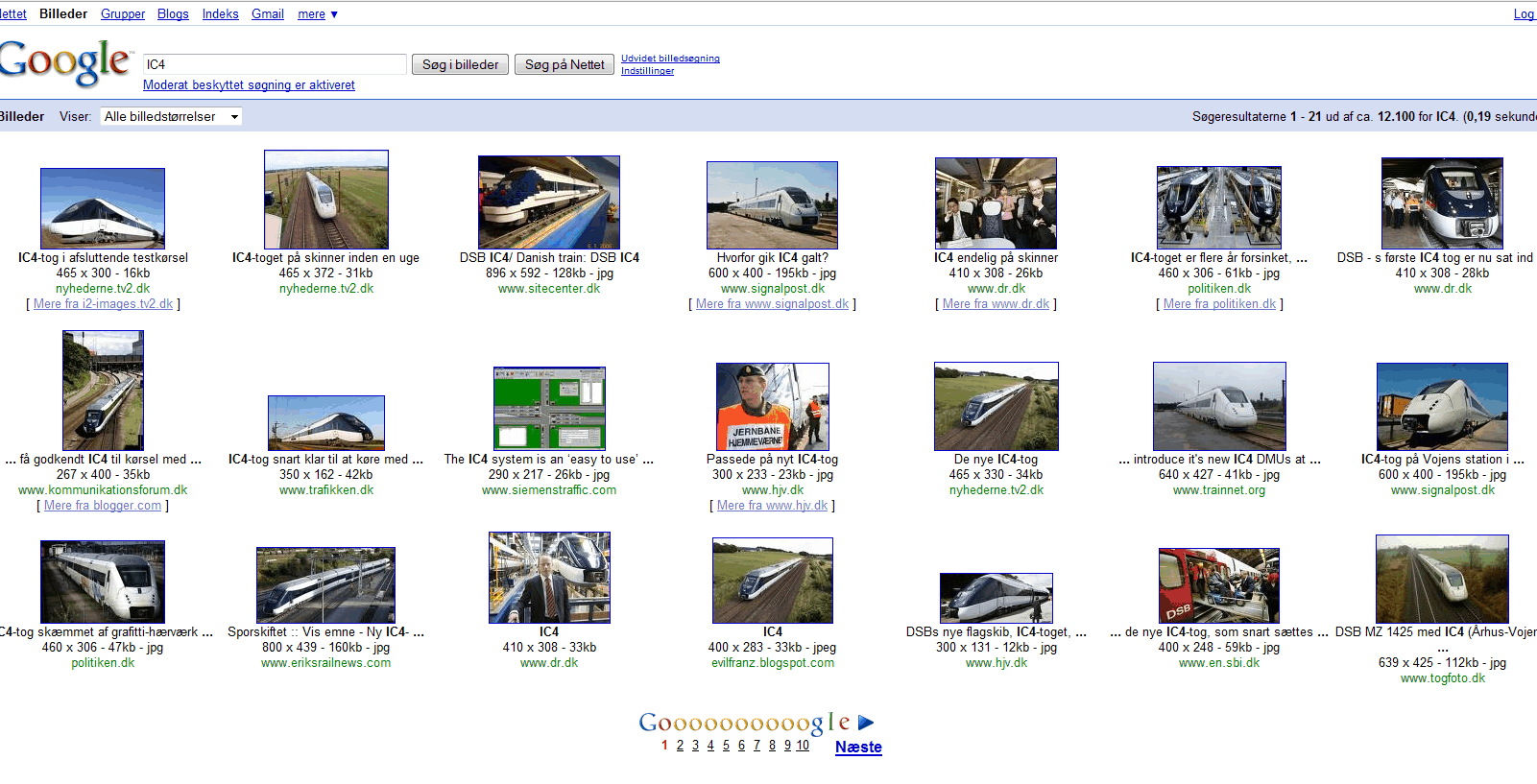The height and width of the screenshot is (784, 1537).
Task: Click 'Søg på Nettet' button
Action: click(564, 64)
